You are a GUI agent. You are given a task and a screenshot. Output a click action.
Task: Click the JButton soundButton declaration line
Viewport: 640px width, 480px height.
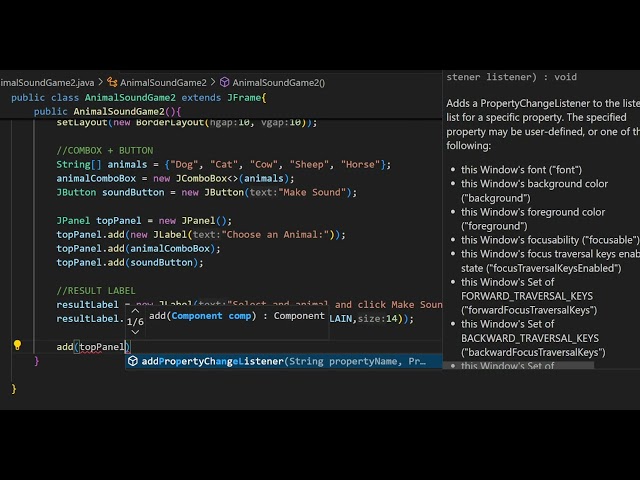pyautogui.click(x=206, y=192)
